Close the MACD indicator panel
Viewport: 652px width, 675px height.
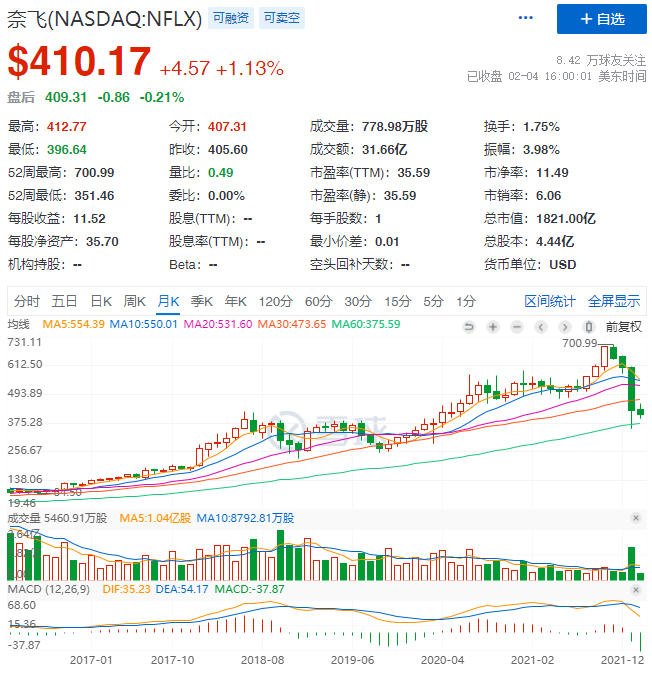pyautogui.click(x=636, y=589)
